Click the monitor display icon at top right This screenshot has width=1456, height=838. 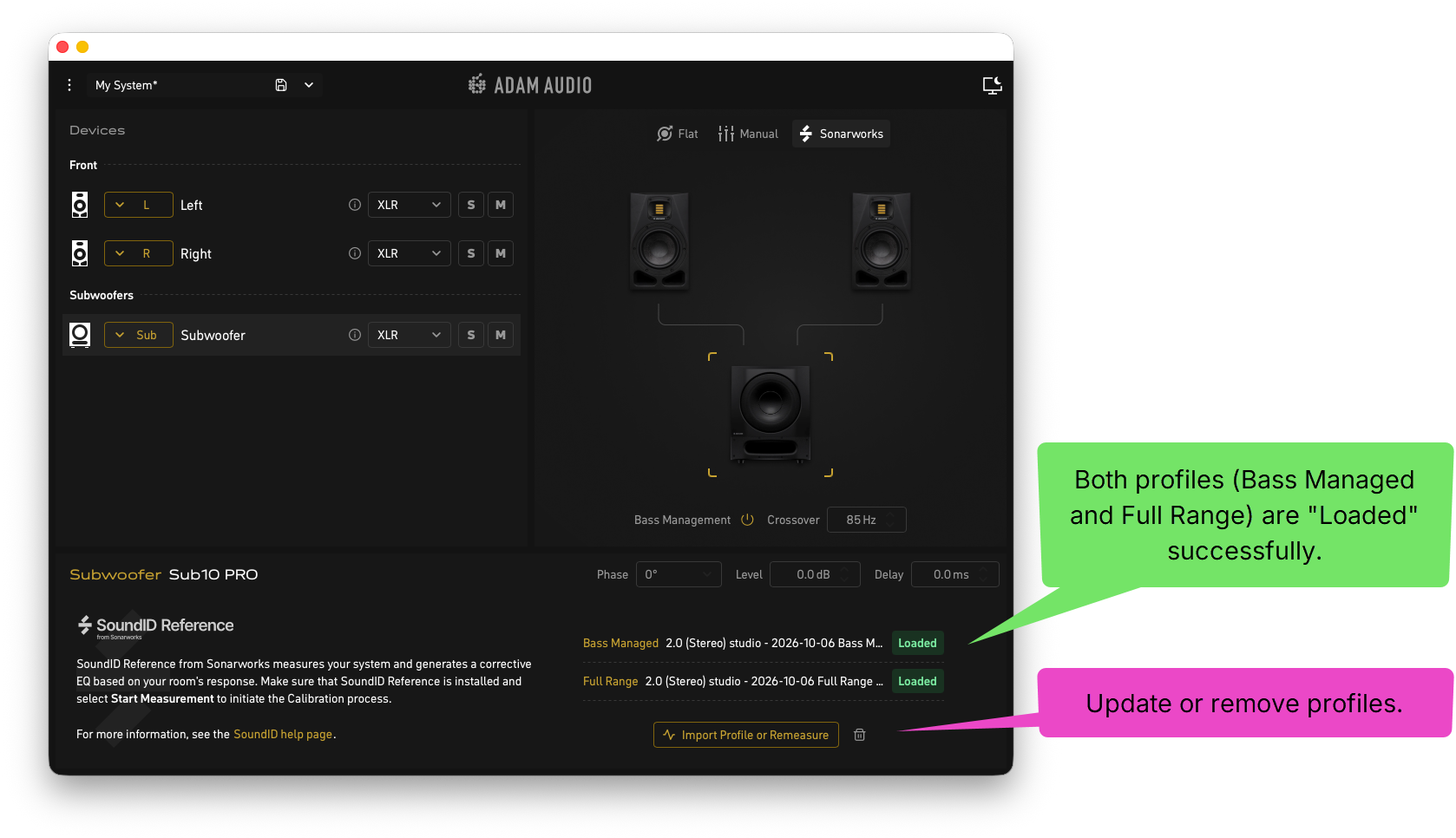click(992, 85)
